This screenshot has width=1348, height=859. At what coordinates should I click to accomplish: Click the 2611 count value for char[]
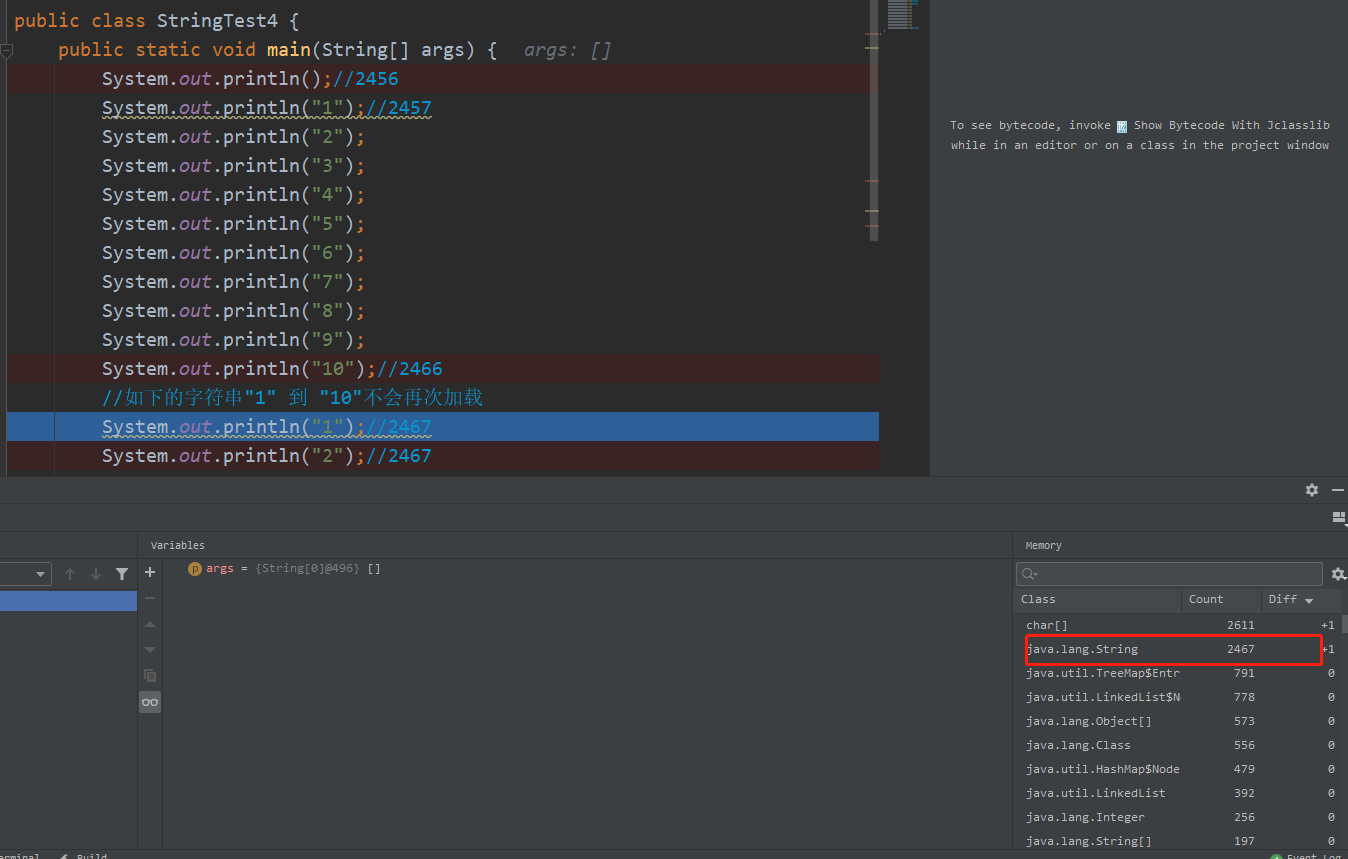coord(1240,625)
